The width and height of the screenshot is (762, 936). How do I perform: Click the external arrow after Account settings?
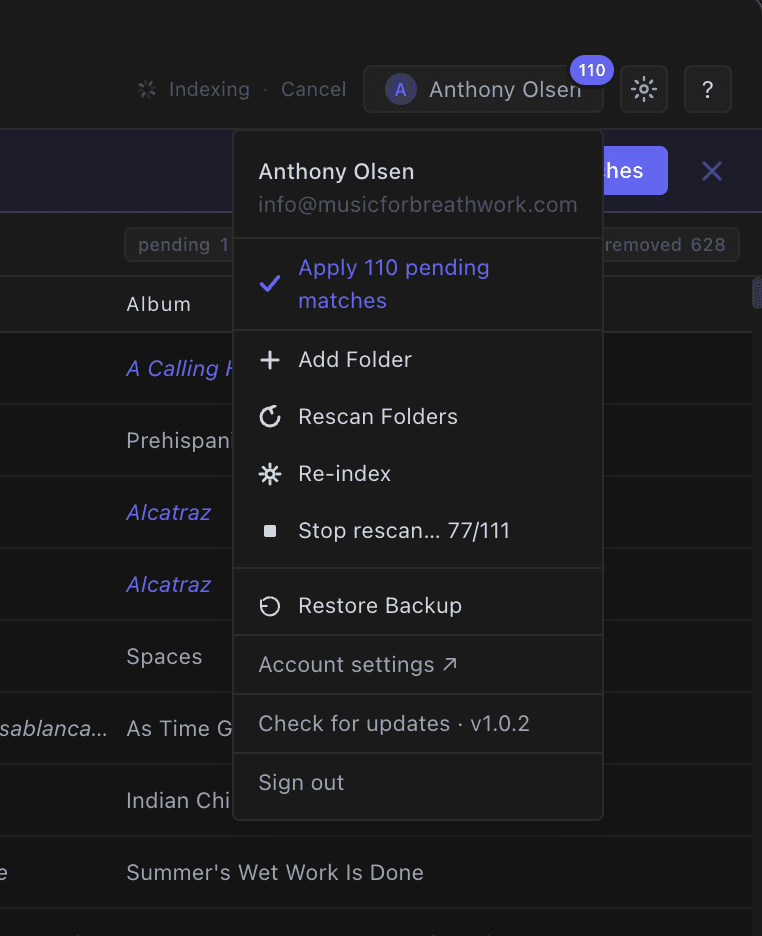pos(449,664)
